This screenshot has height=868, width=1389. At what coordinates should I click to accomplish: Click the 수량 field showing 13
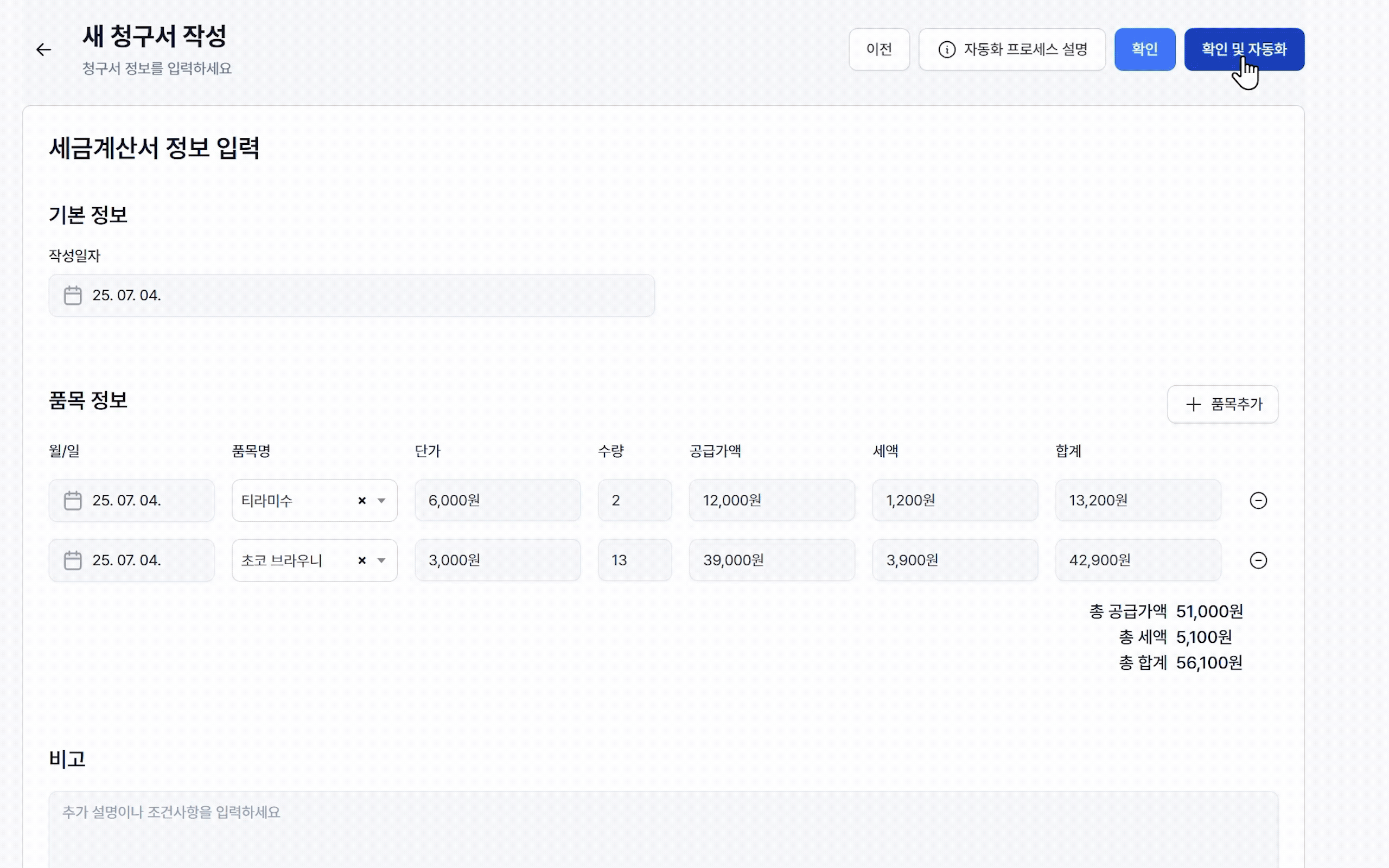point(634,560)
